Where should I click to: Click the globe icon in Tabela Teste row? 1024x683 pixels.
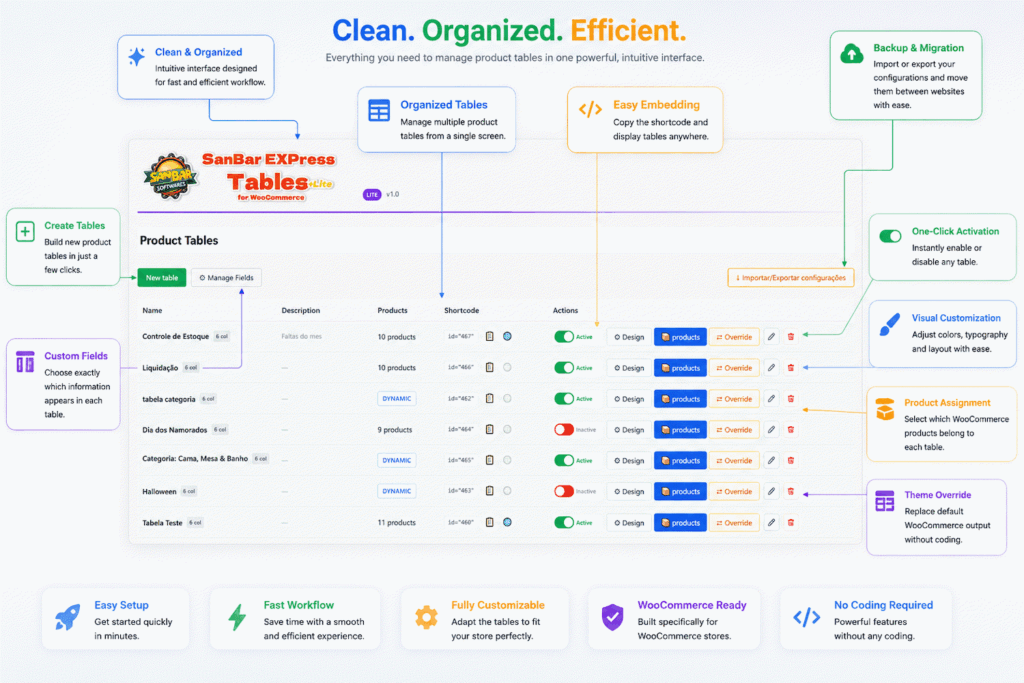(x=507, y=522)
